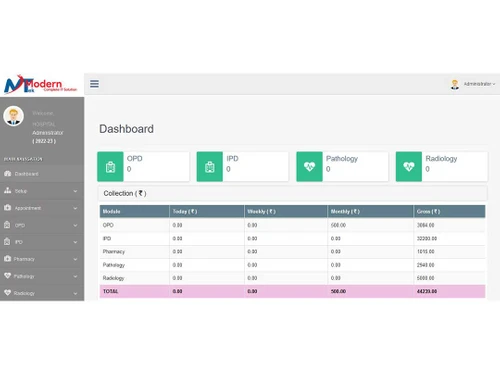Click OPD monthly value 500.00
Image resolution: width=500 pixels, height=375 pixels.
pos(338,225)
